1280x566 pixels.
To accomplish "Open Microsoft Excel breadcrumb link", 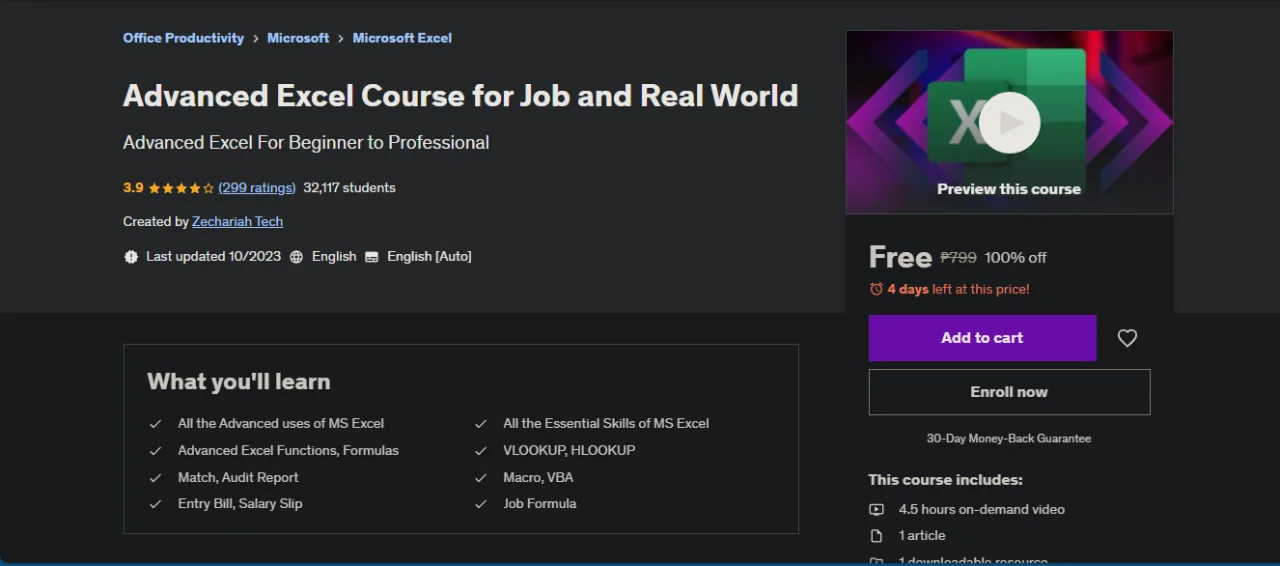I will [402, 38].
